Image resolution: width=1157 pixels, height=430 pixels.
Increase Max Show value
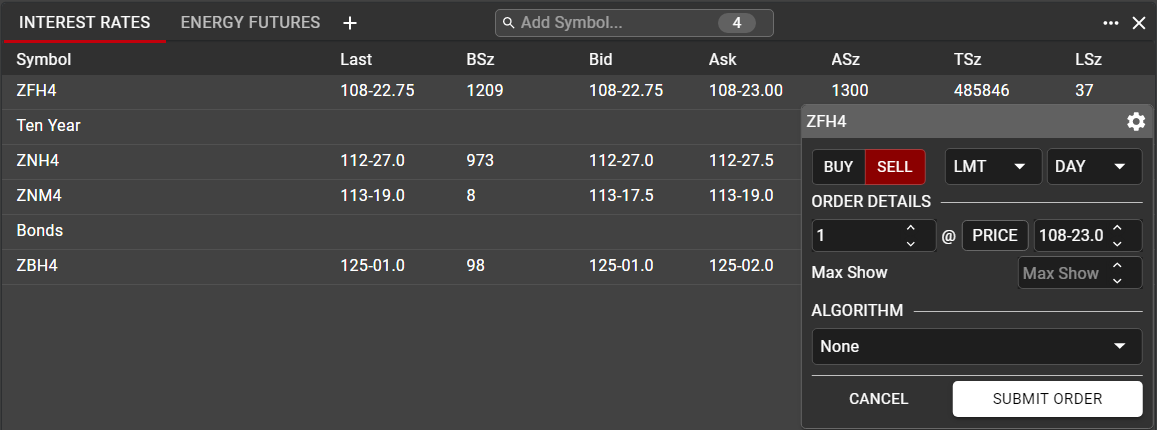[x=1117, y=266]
